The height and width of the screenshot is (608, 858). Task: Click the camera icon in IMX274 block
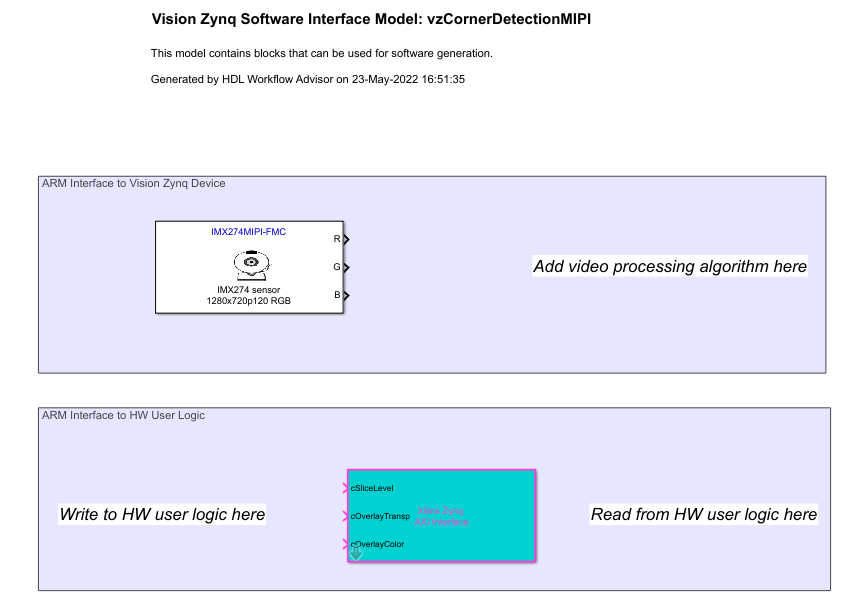(x=251, y=263)
